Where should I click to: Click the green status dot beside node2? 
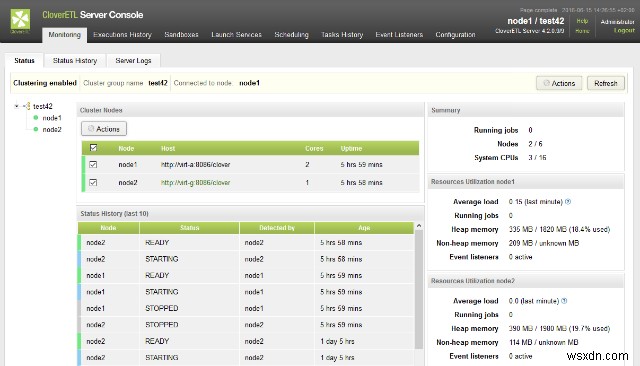tap(36, 129)
